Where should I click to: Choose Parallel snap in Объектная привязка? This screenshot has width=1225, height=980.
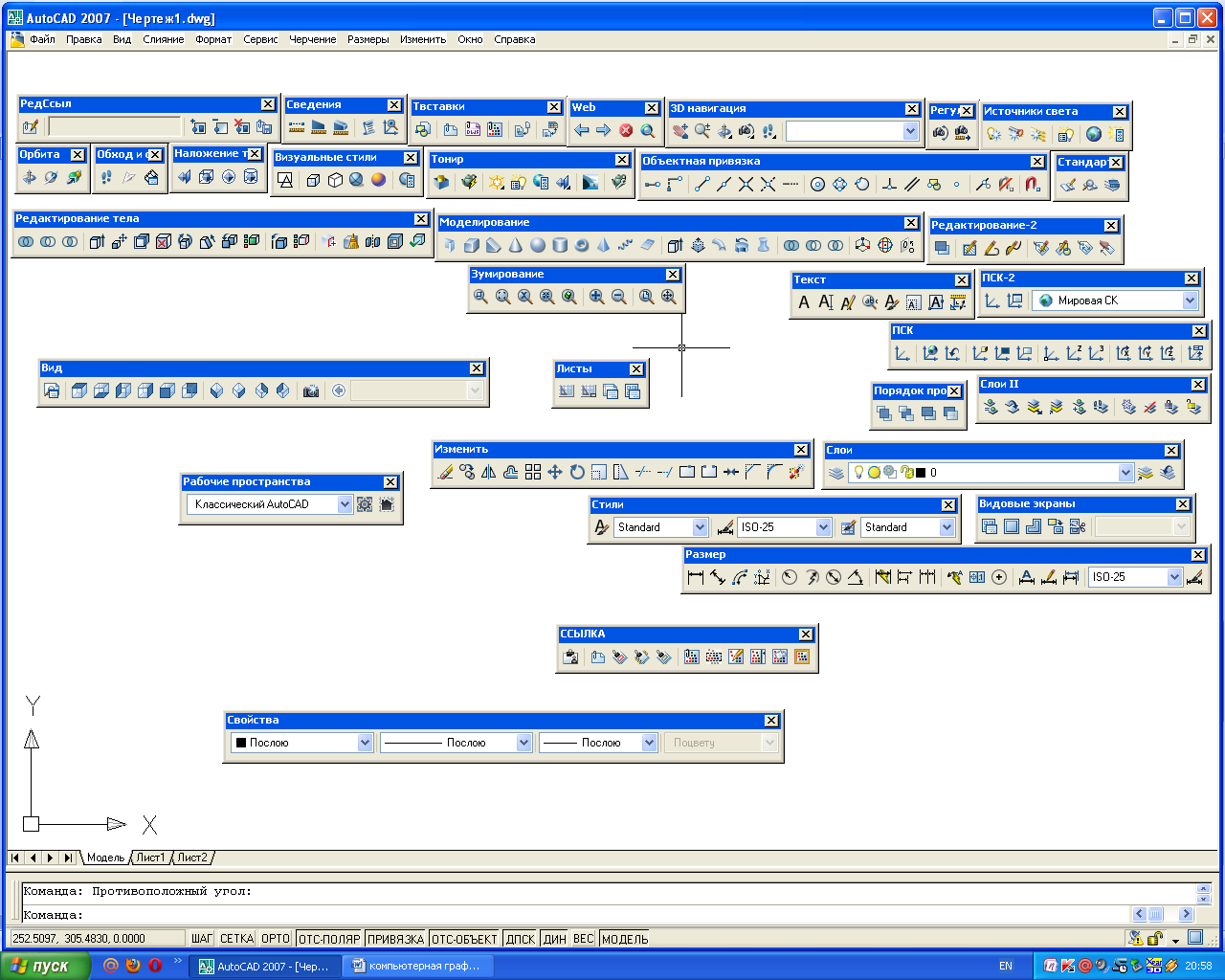click(x=912, y=185)
